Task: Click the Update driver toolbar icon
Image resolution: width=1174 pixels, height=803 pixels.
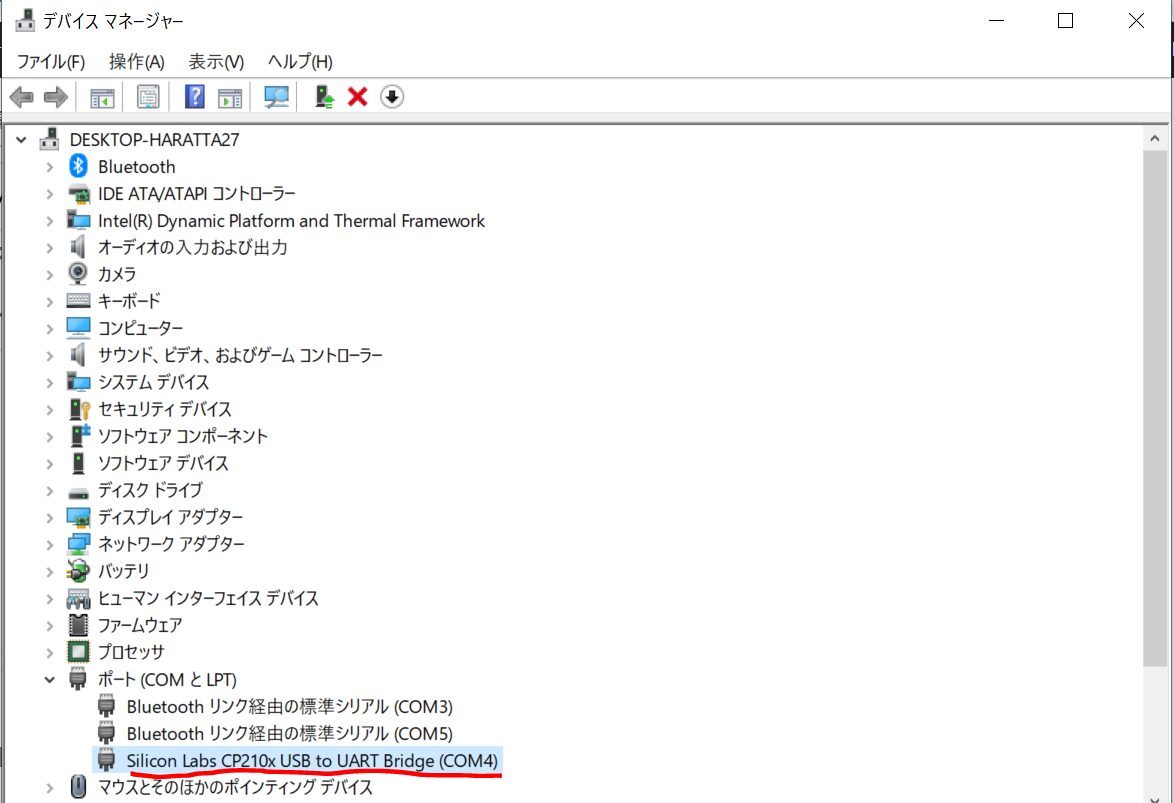Action: 324,97
